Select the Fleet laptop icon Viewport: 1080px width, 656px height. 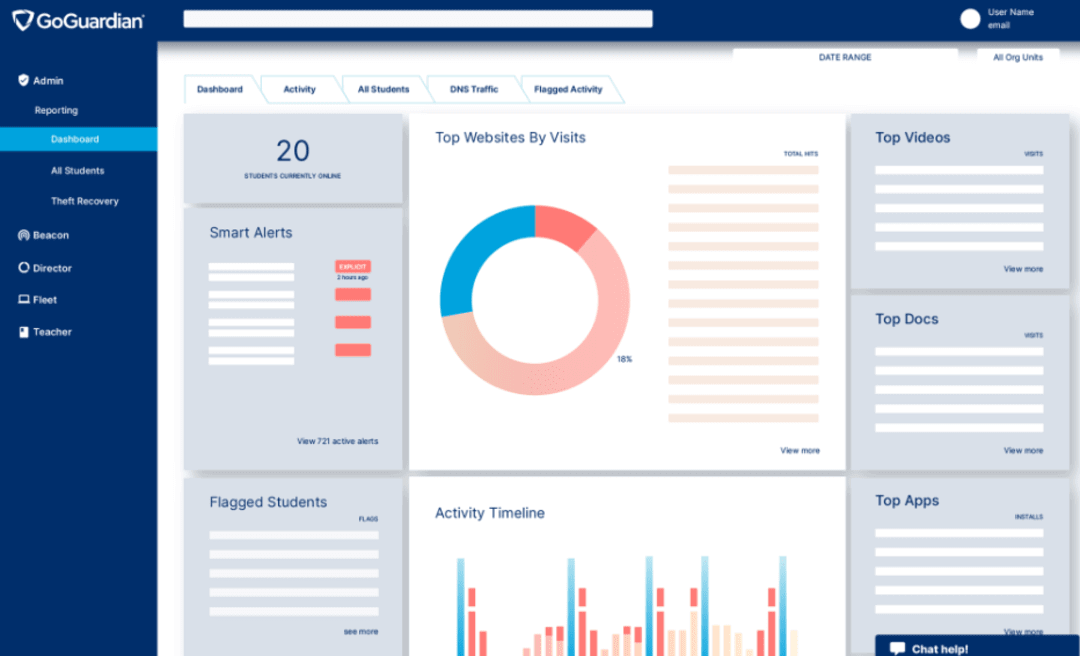pos(22,299)
